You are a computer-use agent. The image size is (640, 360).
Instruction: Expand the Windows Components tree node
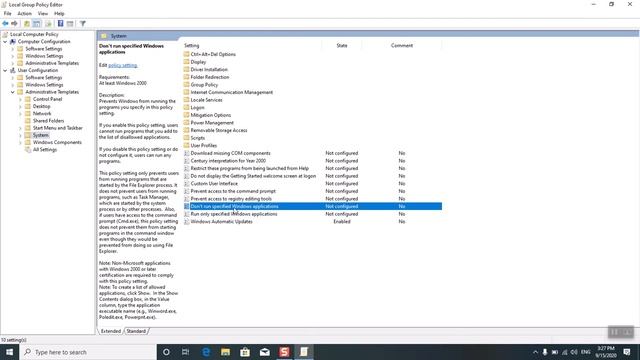(x=20, y=142)
